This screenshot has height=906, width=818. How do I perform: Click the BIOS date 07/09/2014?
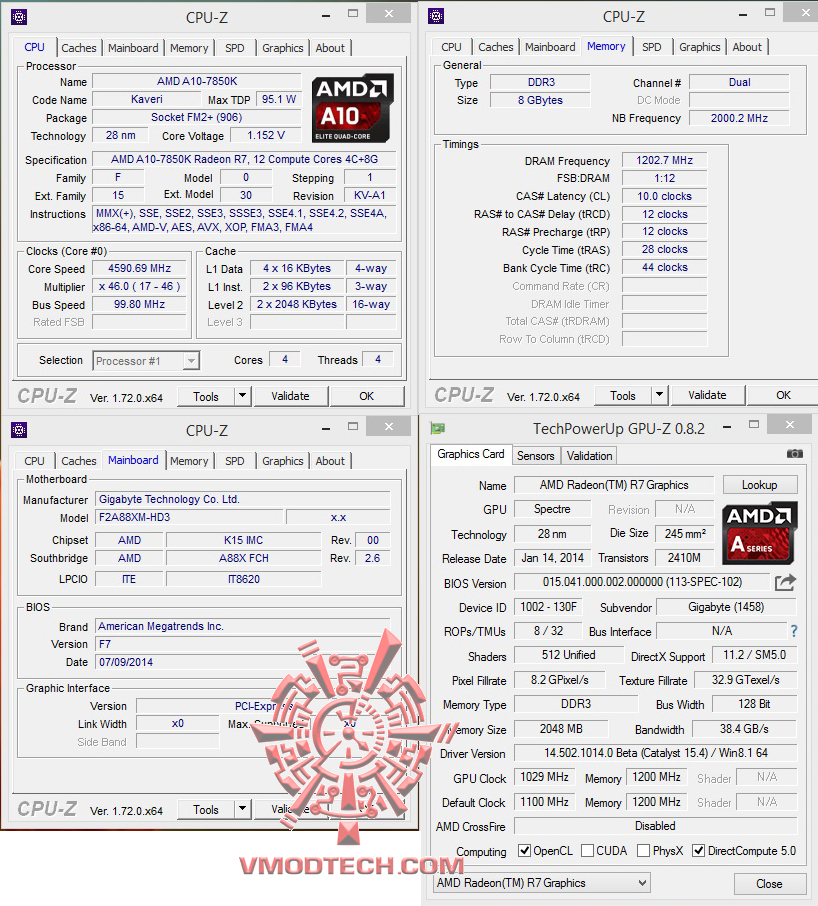243,662
